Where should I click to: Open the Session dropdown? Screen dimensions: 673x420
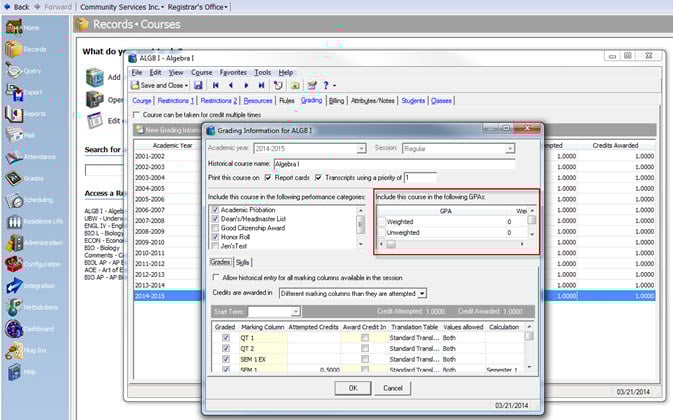pos(509,148)
